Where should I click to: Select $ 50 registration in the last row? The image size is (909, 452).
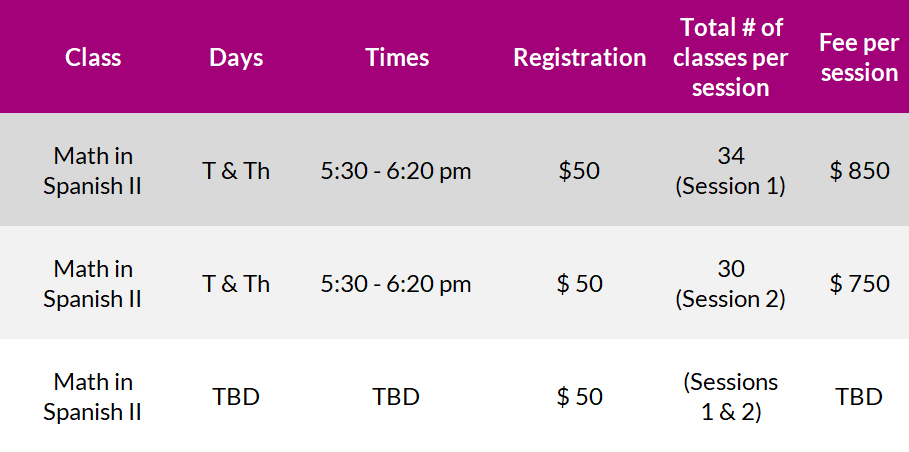pos(579,397)
